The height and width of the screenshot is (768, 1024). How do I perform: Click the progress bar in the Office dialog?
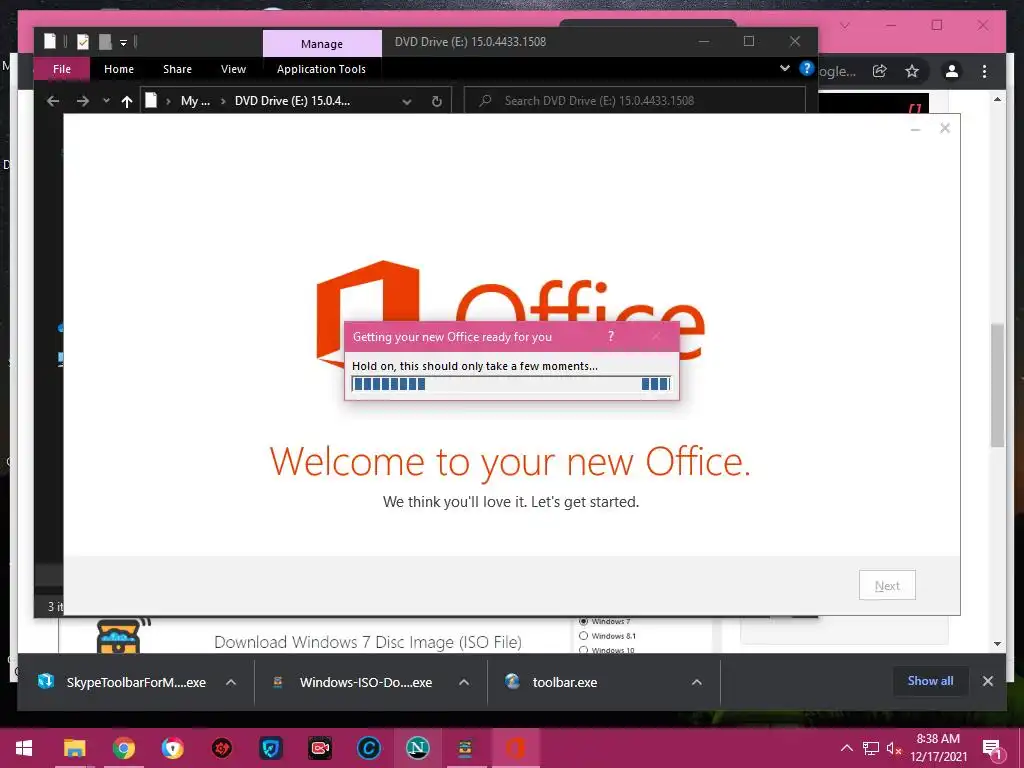[511, 384]
